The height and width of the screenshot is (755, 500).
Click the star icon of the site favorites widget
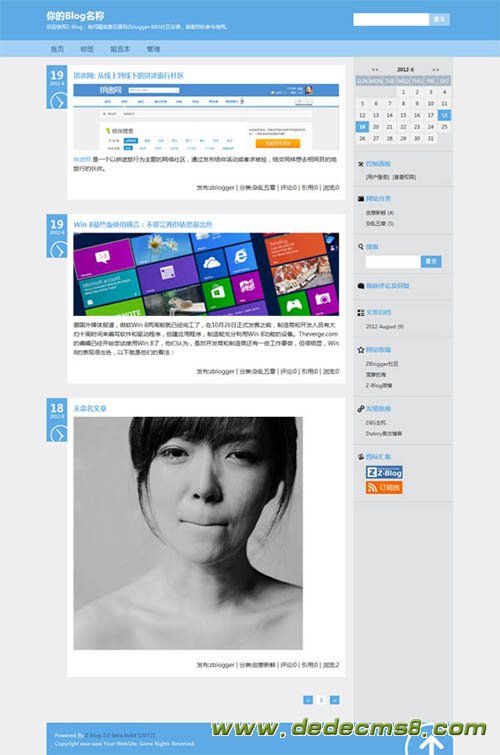click(361, 350)
